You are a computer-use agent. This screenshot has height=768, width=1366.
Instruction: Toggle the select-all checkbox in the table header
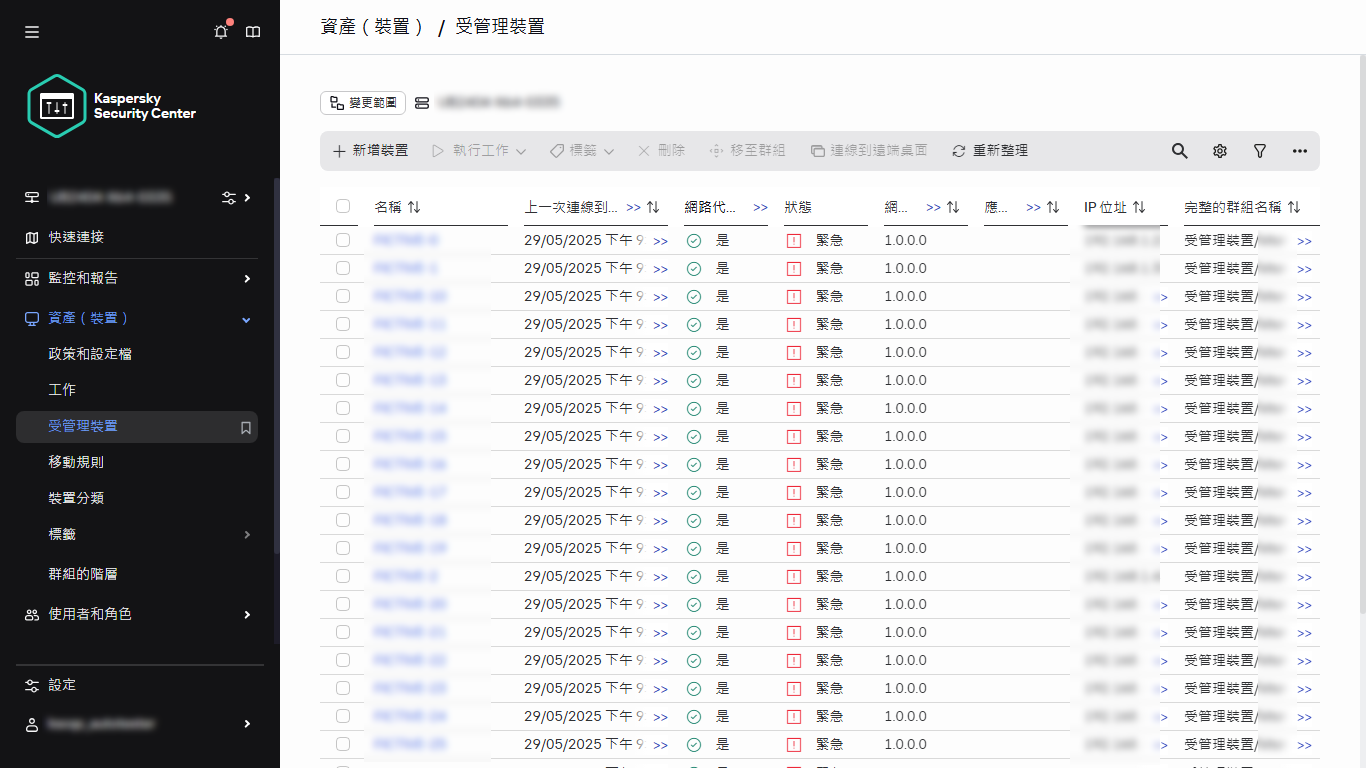pos(343,206)
